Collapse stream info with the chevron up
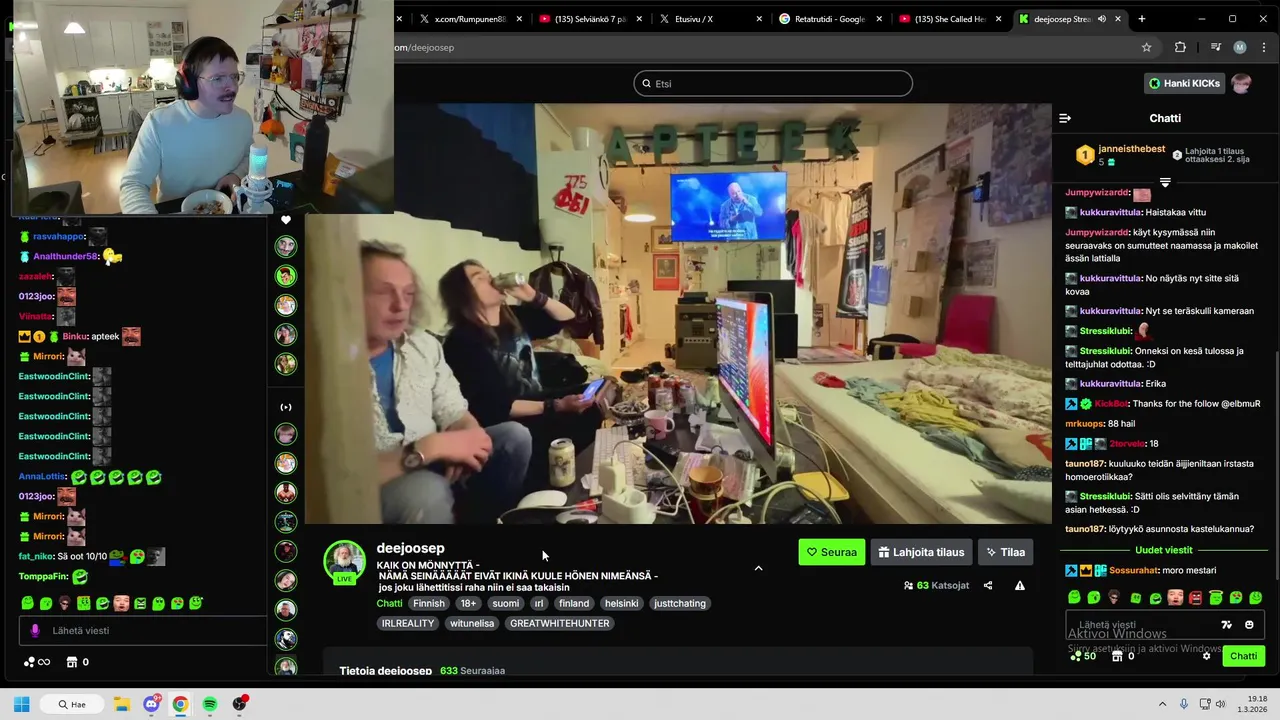 (x=758, y=568)
